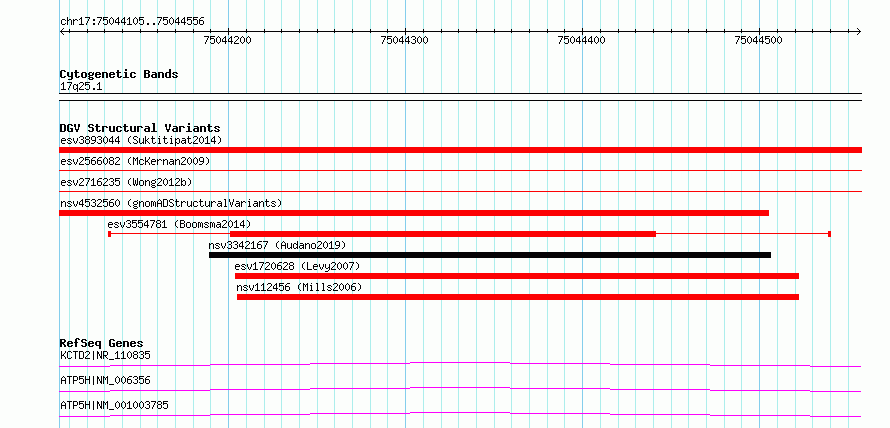Open the ATP5H|NM_001003785 gene label

tap(114, 405)
